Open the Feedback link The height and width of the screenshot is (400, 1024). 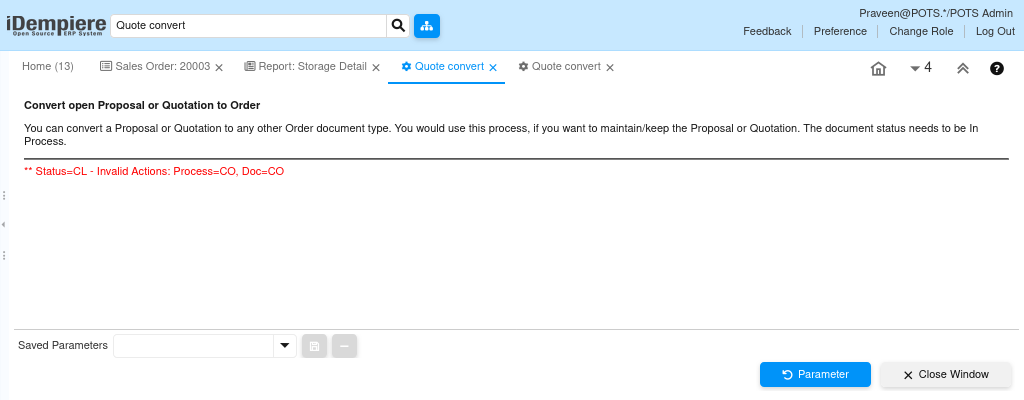[767, 31]
